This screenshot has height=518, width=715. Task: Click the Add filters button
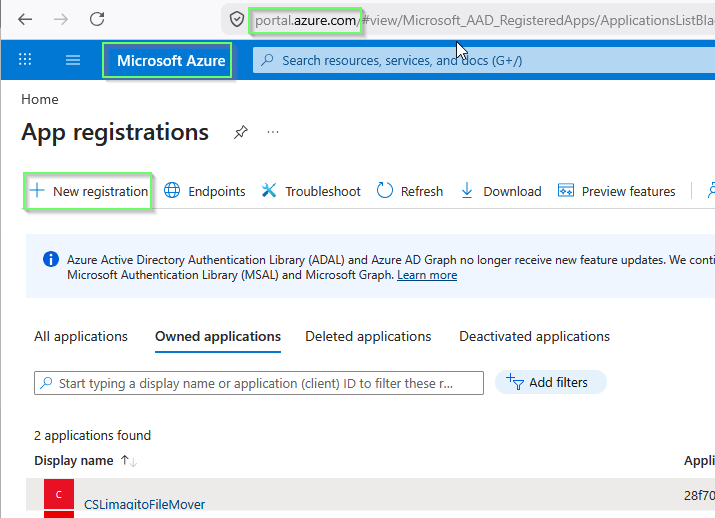(x=551, y=382)
